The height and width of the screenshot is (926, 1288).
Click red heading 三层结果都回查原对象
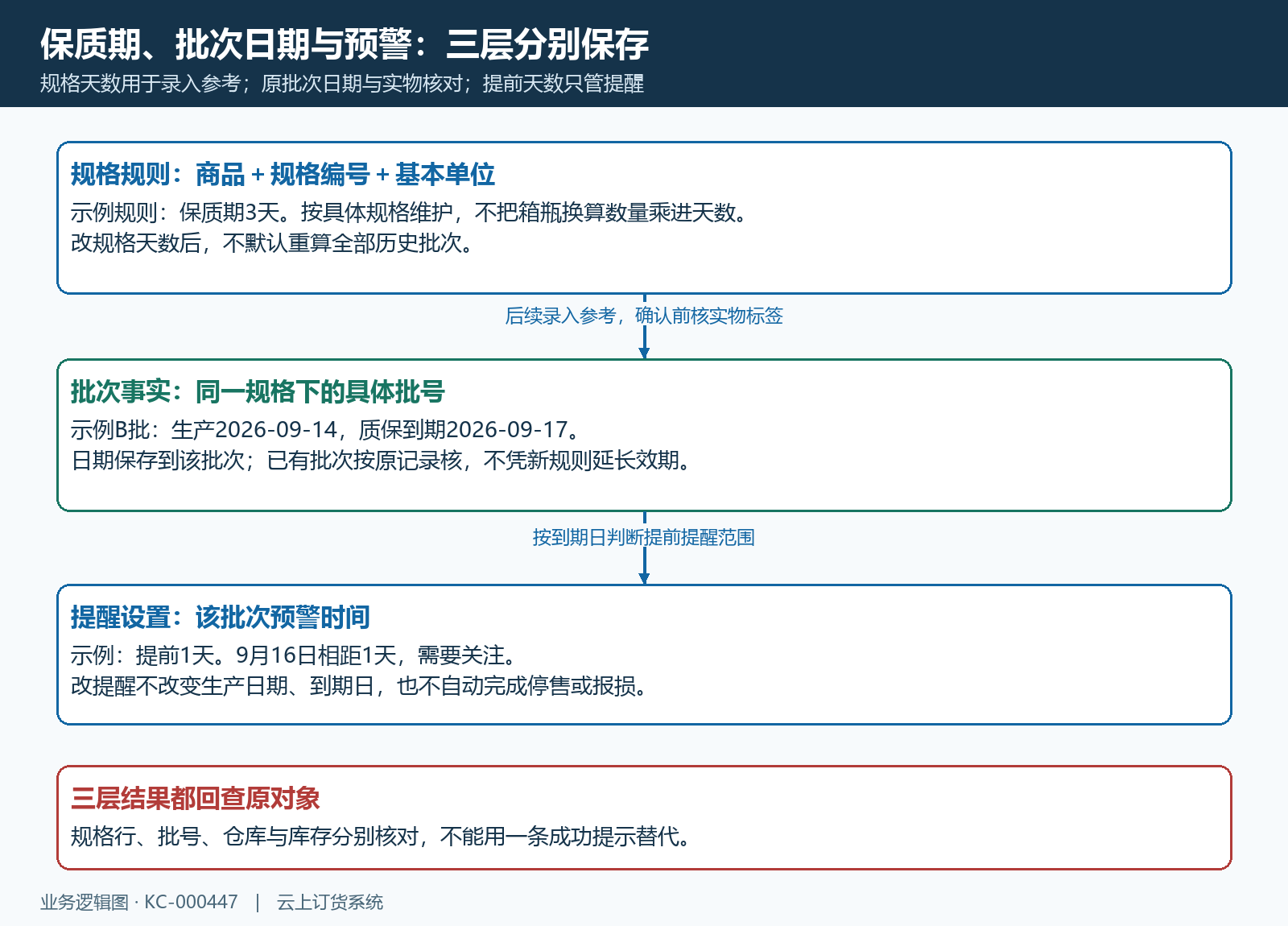point(196,798)
